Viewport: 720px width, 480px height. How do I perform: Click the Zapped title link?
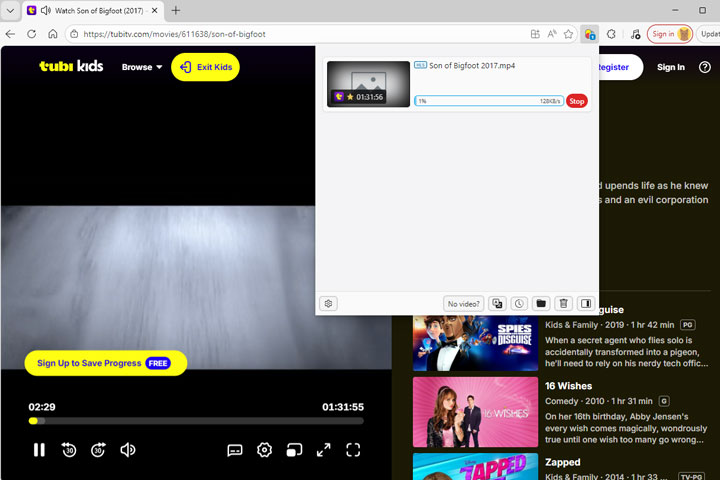562,462
